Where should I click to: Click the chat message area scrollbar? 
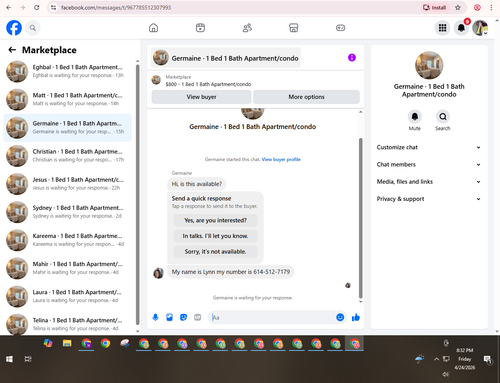point(360,218)
